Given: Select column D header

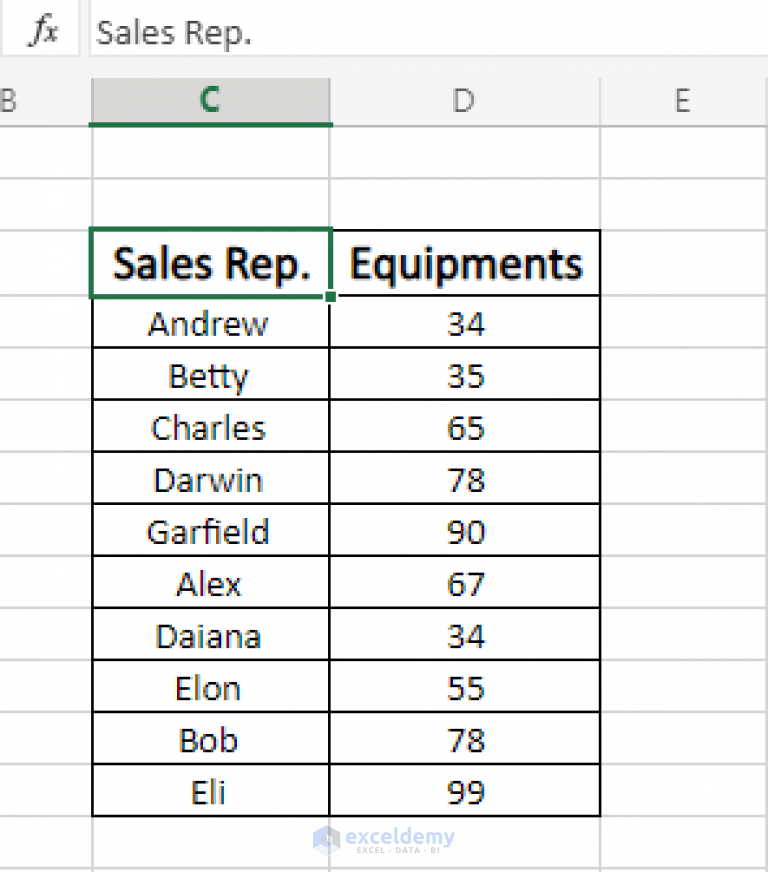Looking at the screenshot, I should coord(463,100).
